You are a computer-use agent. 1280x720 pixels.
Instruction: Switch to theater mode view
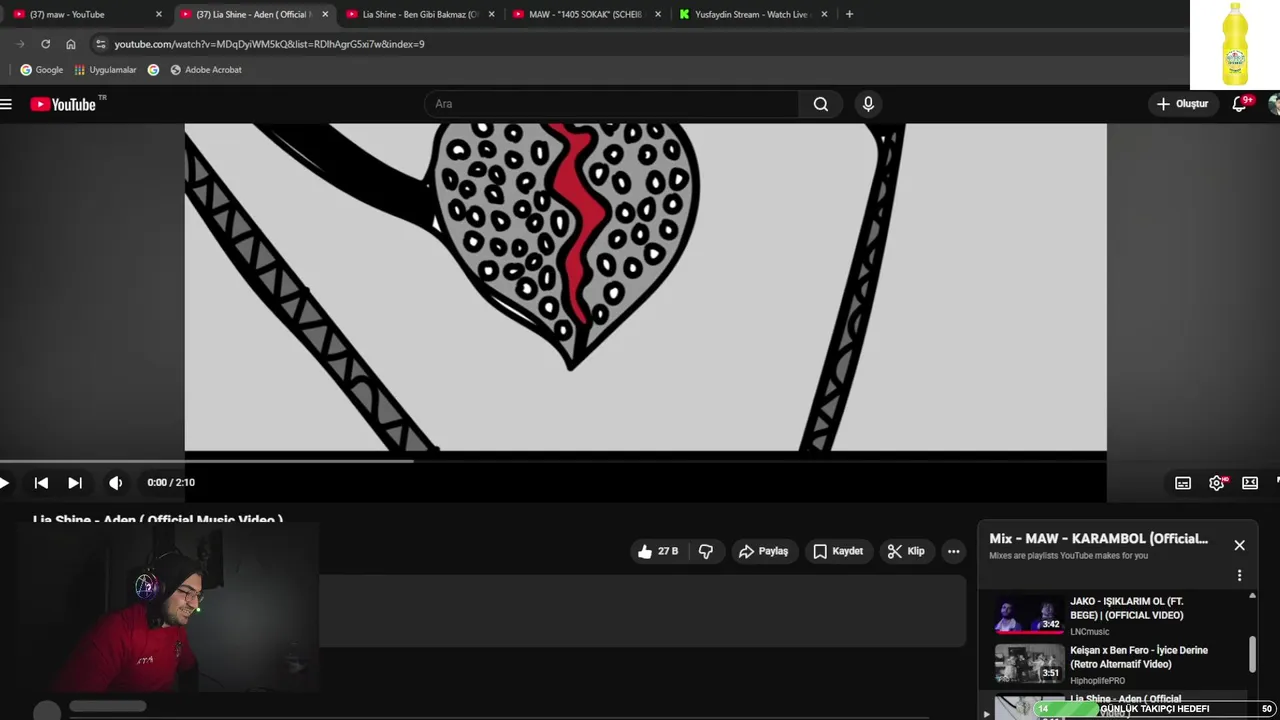(1250, 483)
